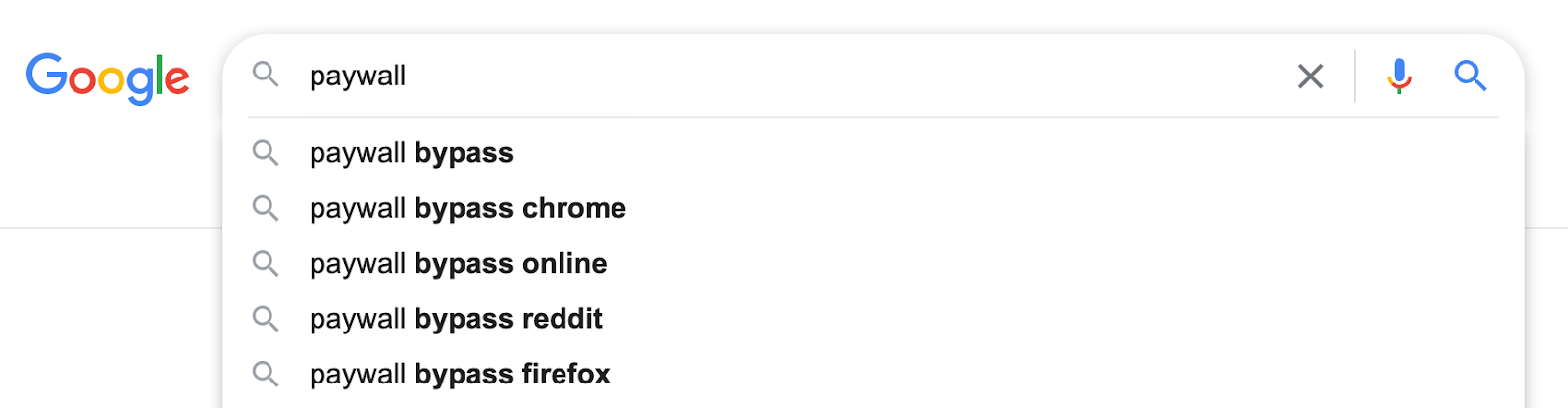Choose the 'paywall bypass firefox' suggestion
1568x408 pixels.
873,374
